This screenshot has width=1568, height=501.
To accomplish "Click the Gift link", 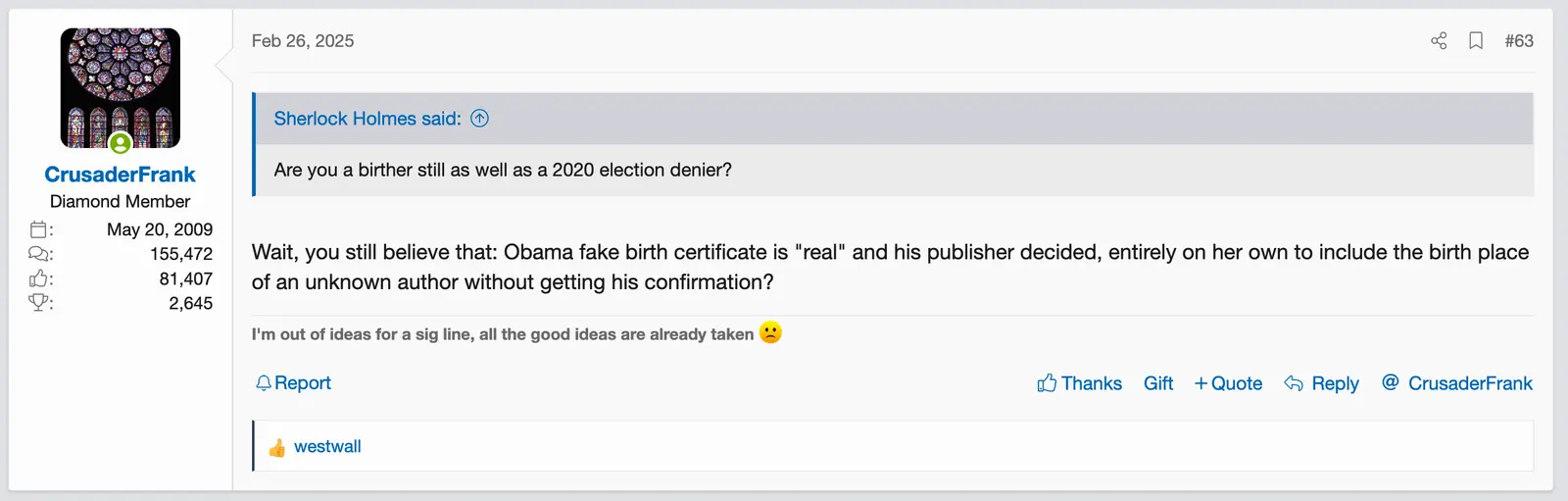I will pyautogui.click(x=1158, y=383).
